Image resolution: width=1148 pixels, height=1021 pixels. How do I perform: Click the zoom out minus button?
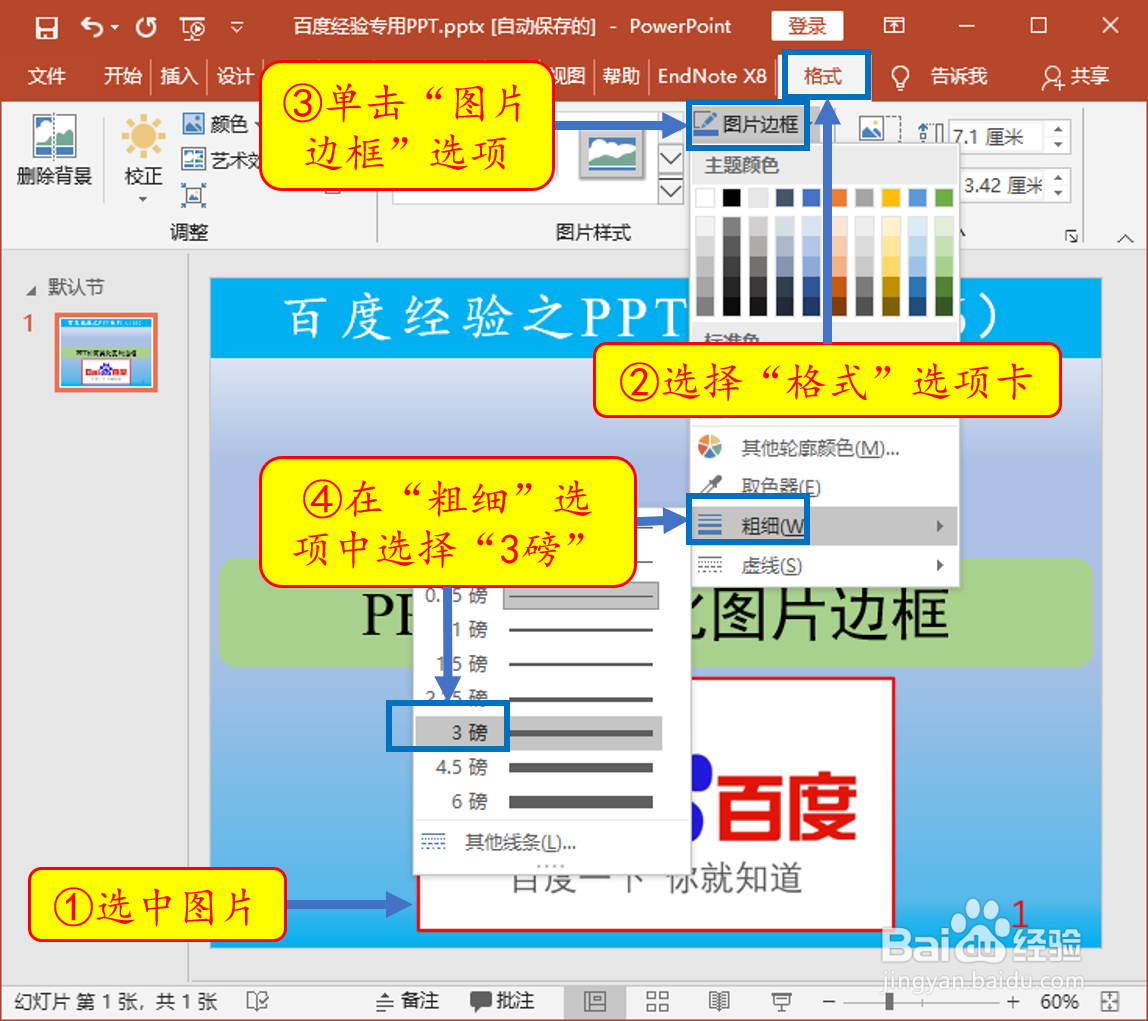click(829, 1001)
